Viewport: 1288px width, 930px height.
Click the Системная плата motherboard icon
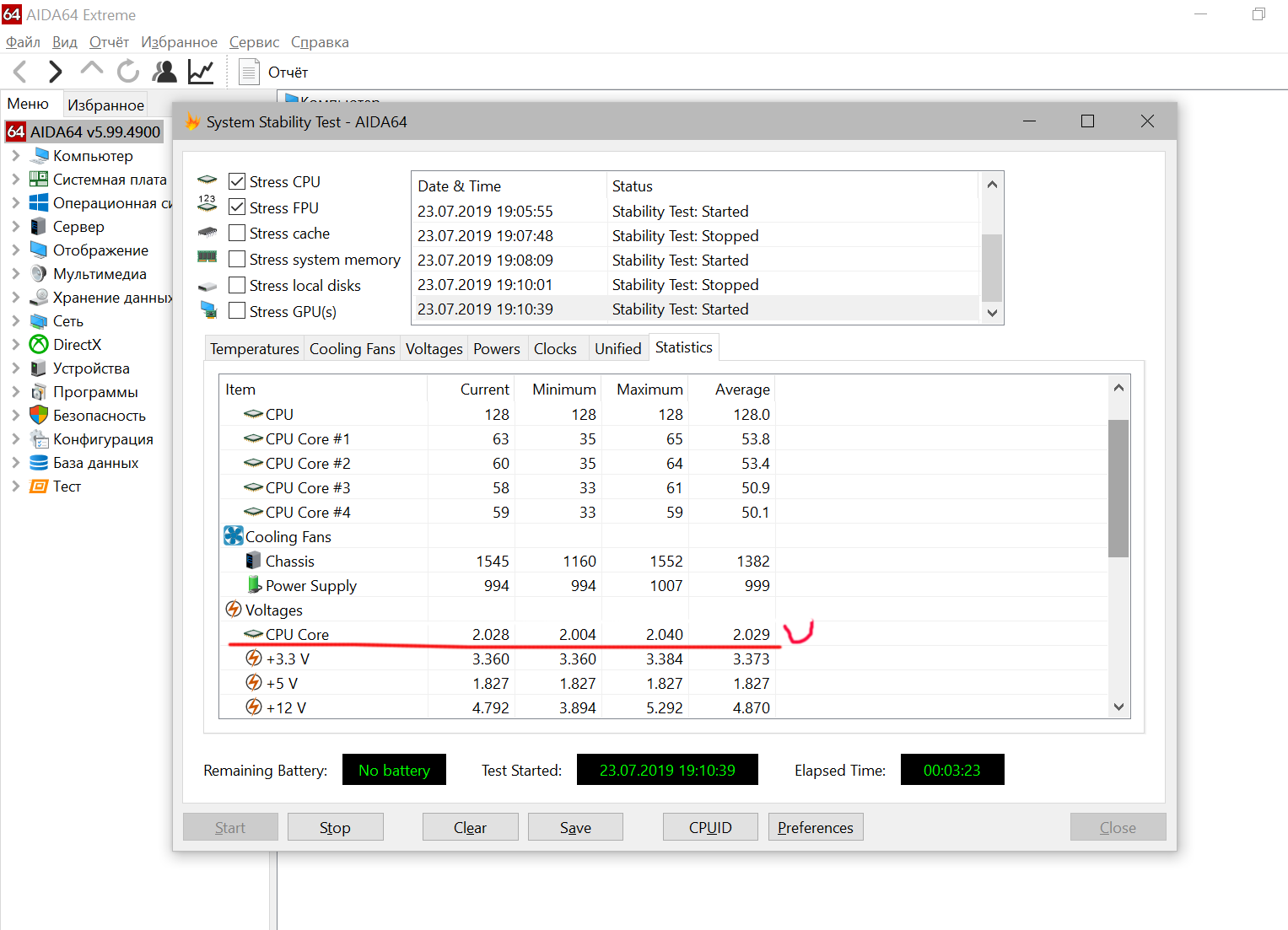coord(39,179)
